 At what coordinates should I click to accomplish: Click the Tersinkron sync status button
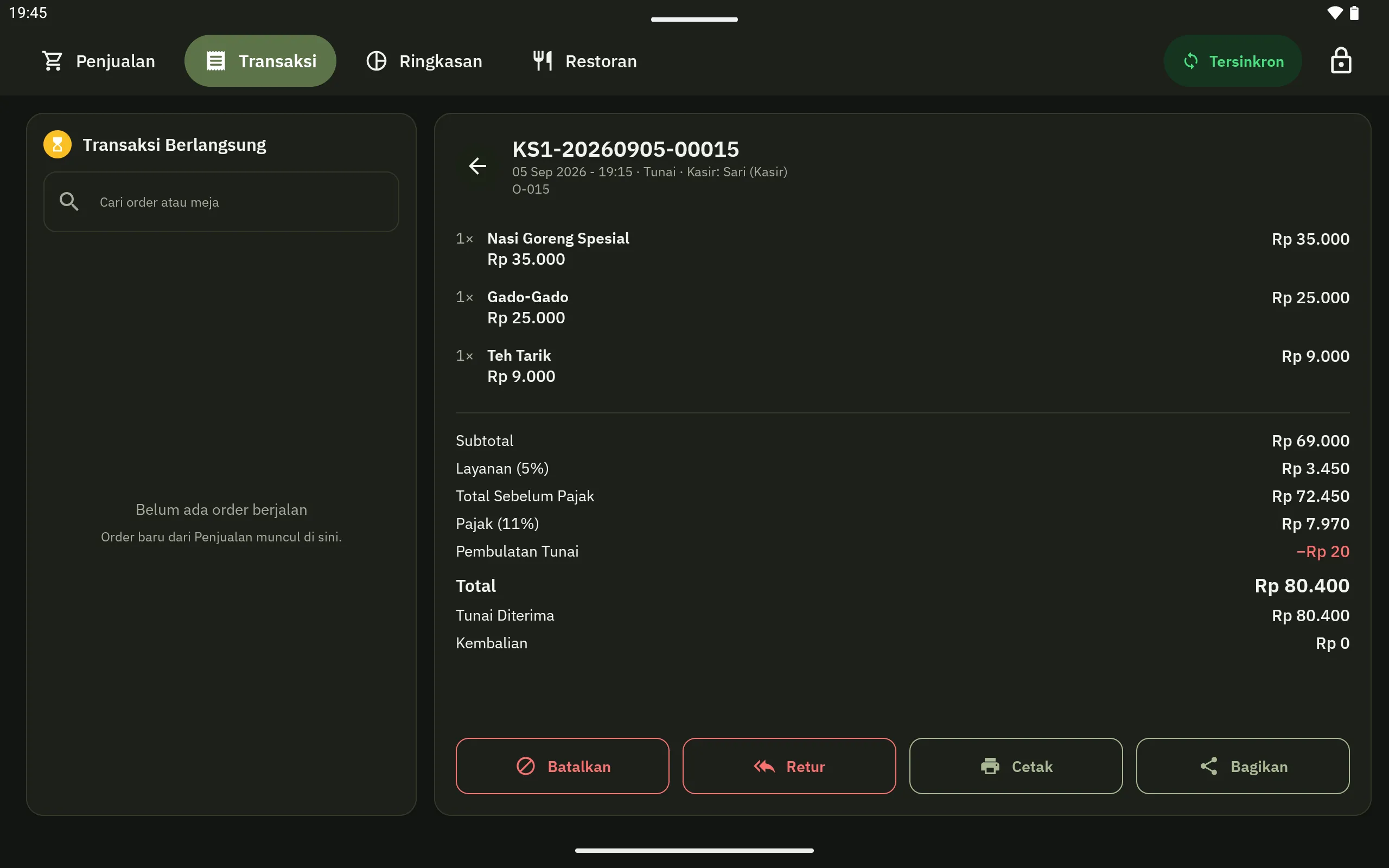click(1232, 61)
